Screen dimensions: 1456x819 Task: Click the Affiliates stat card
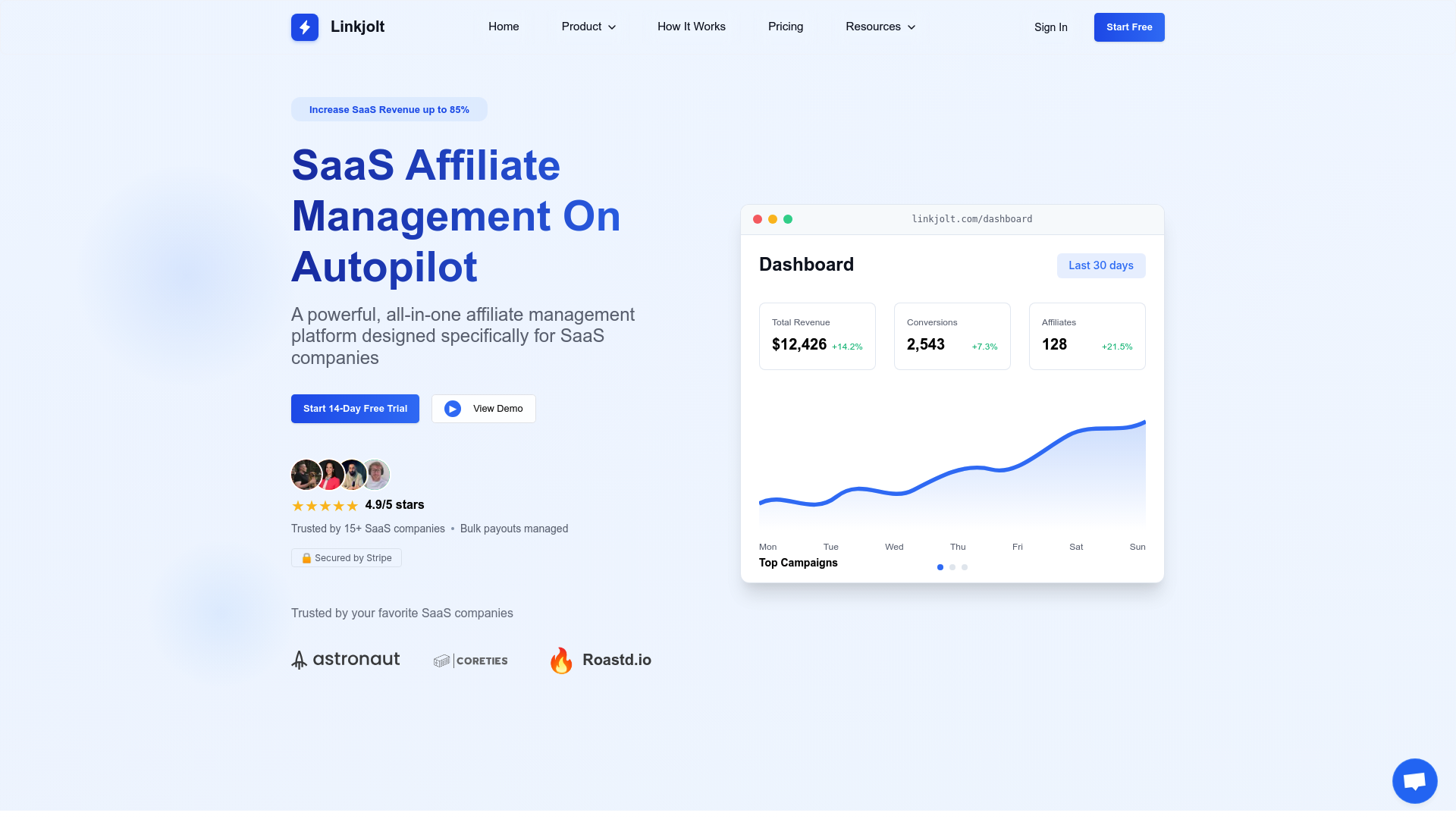click(1087, 337)
